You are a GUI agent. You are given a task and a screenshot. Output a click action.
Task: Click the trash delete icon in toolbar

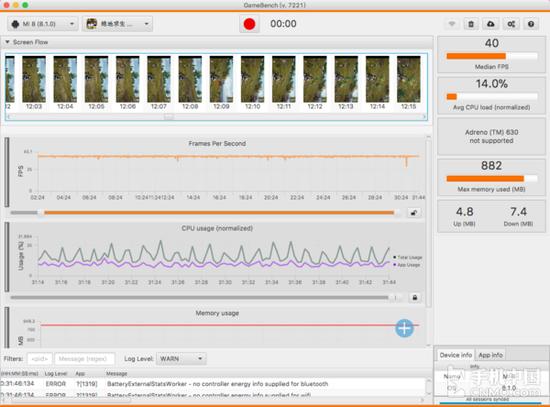click(x=471, y=24)
